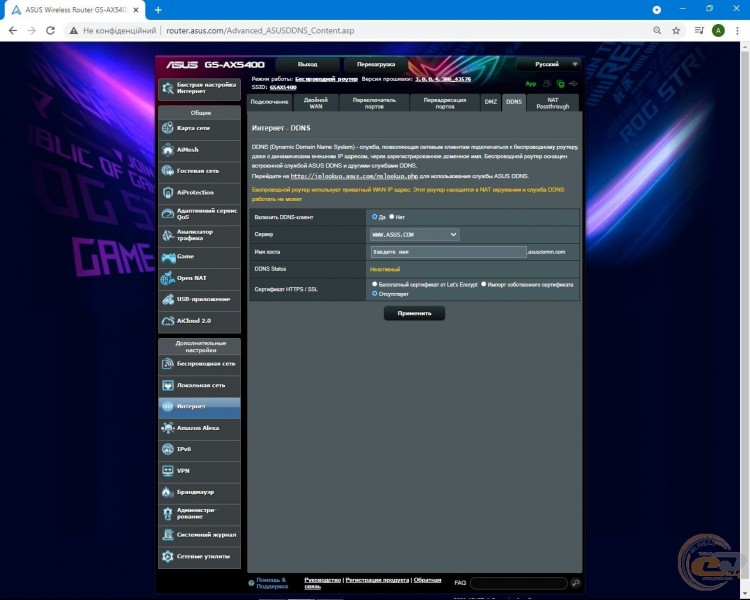Click the Применить apply button
The height and width of the screenshot is (600, 750).
click(414, 313)
